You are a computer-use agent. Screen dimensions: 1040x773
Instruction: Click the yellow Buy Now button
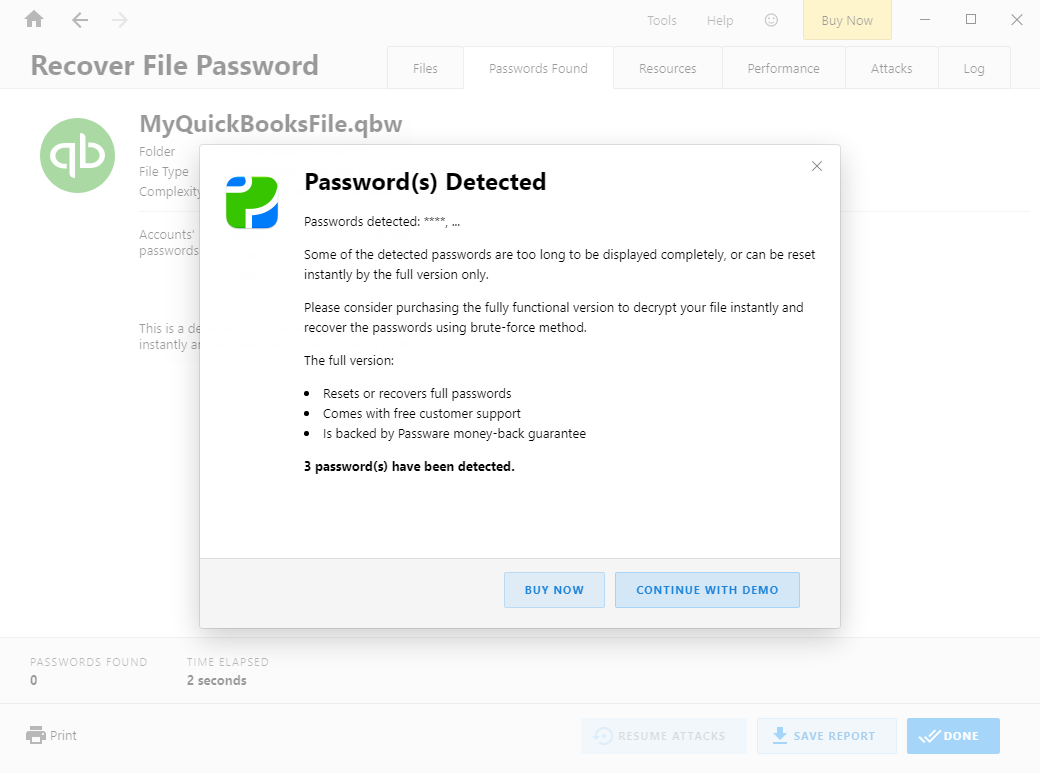point(847,21)
